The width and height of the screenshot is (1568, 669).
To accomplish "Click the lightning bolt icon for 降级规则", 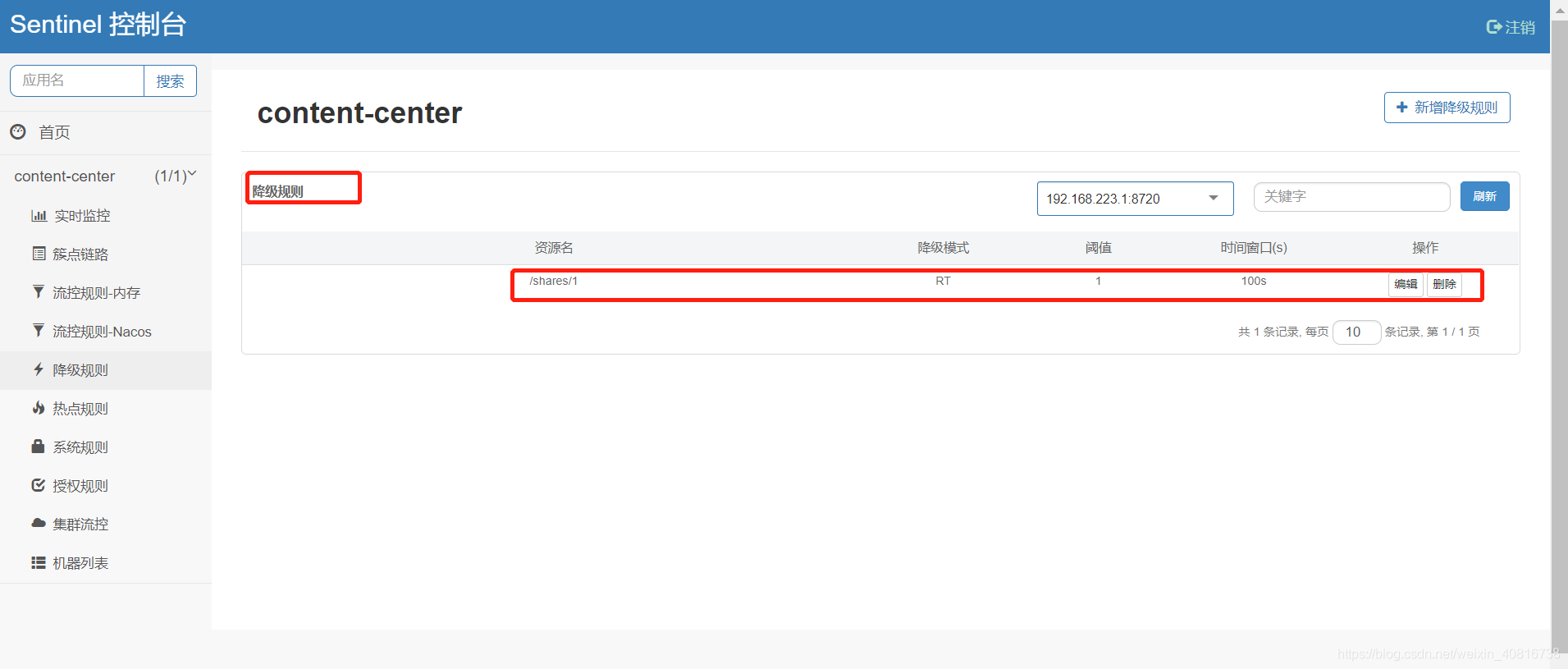I will tap(38, 369).
